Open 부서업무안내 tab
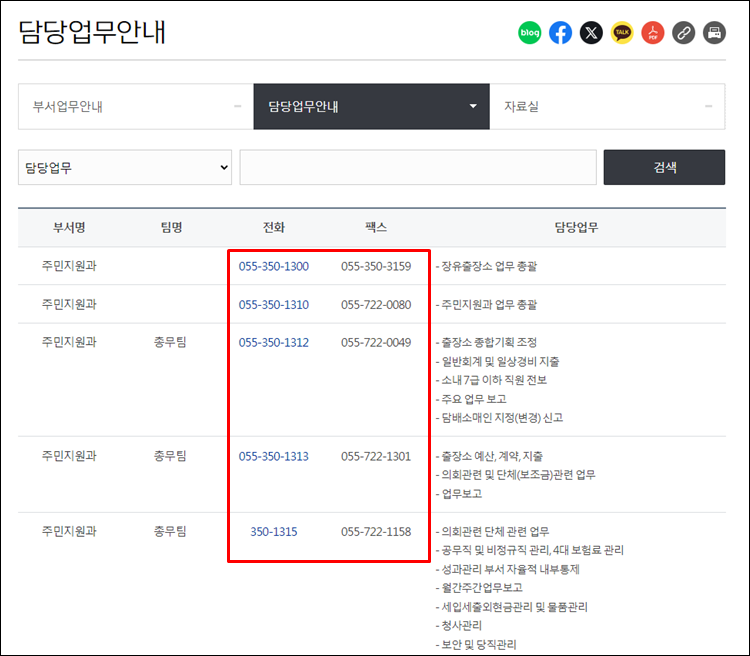The width and height of the screenshot is (750, 656). (x=136, y=107)
